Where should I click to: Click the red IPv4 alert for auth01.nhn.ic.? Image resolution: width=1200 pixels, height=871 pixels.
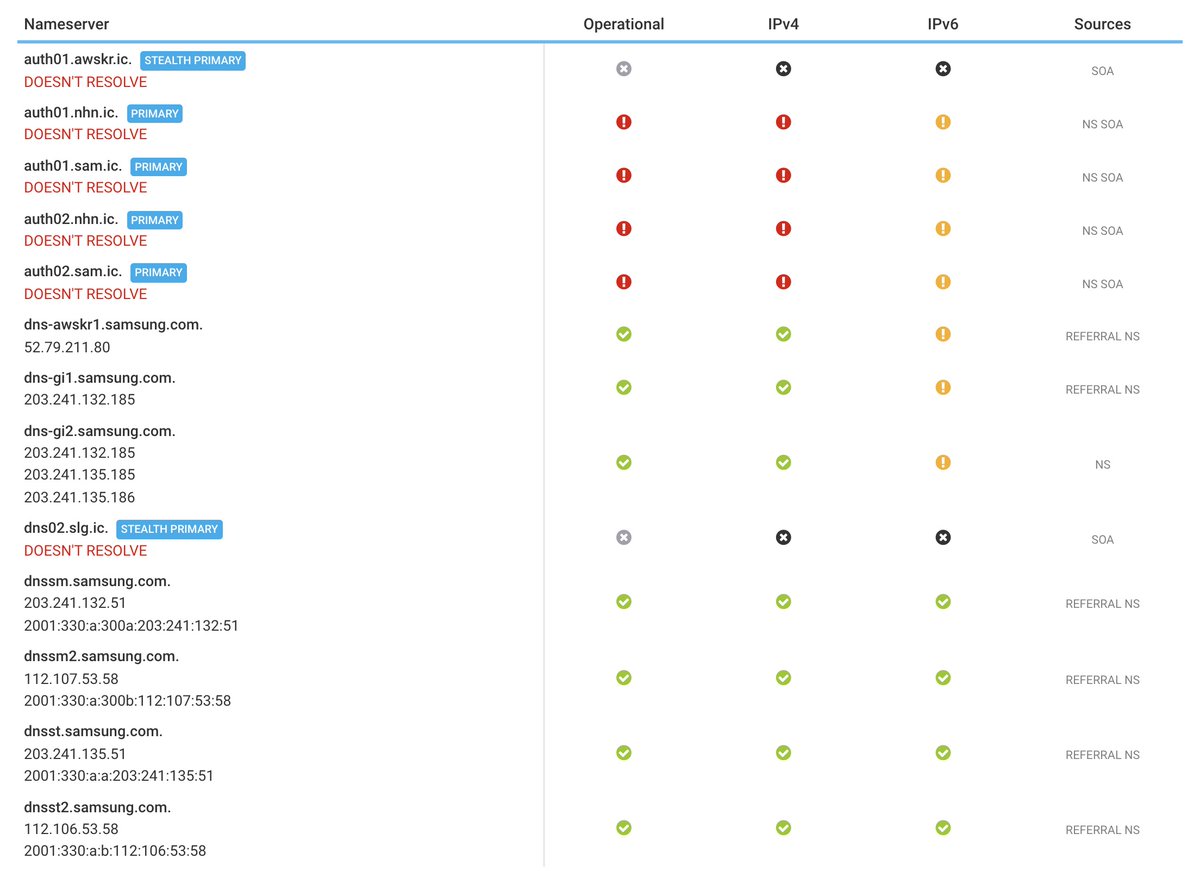783,122
